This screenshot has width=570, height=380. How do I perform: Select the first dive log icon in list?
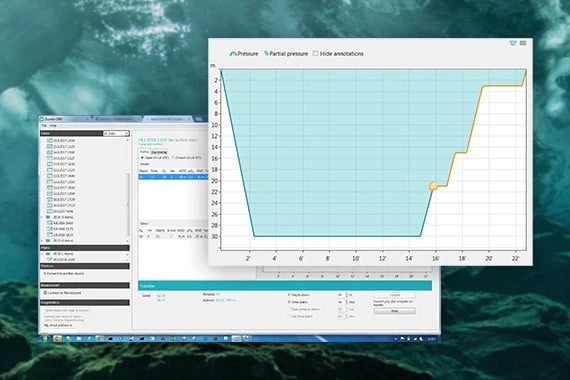click(50, 140)
